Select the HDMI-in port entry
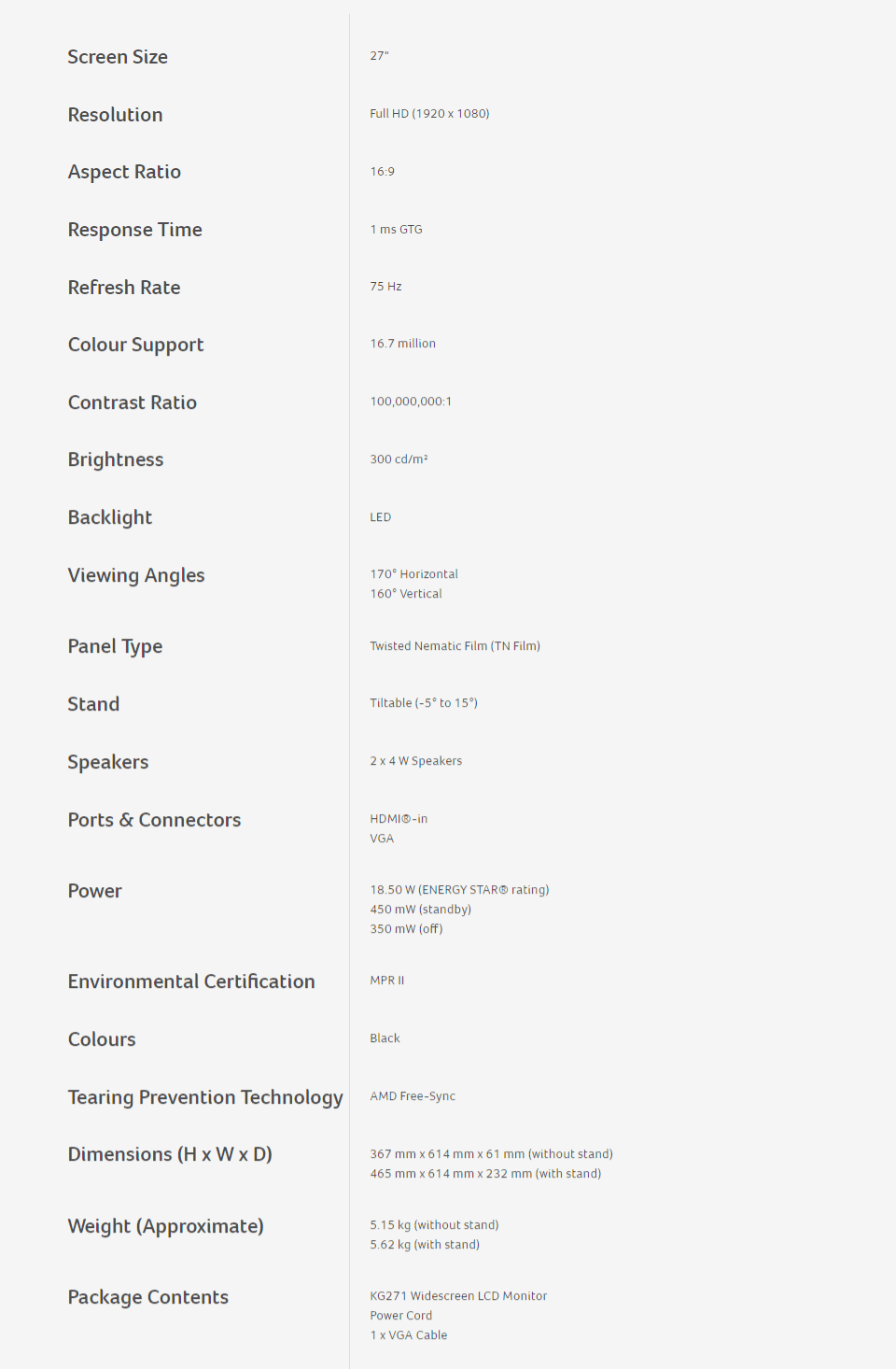Image resolution: width=896 pixels, height=1369 pixels. (399, 819)
